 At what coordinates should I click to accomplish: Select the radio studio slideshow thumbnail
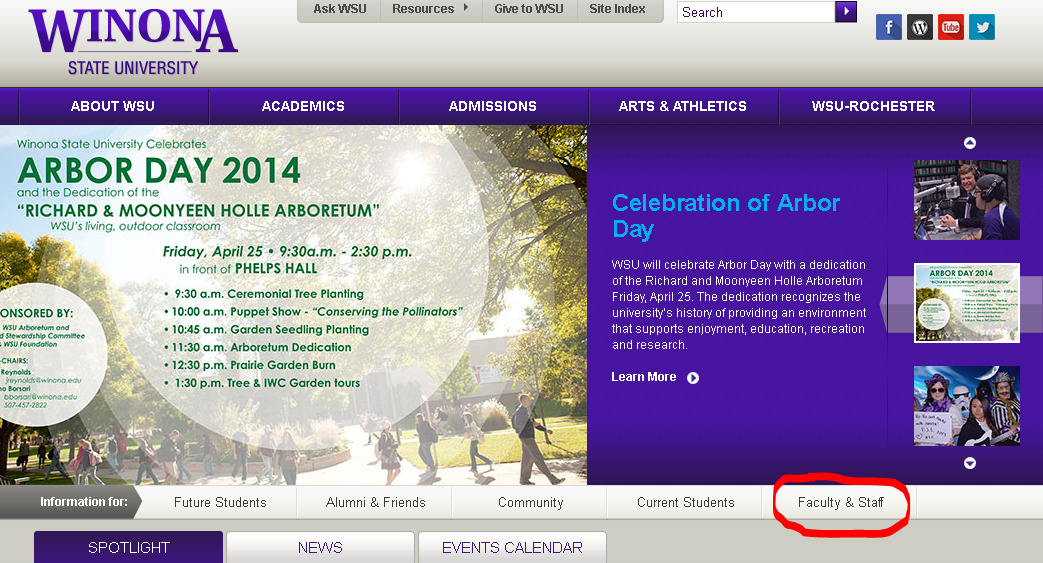[x=966, y=200]
